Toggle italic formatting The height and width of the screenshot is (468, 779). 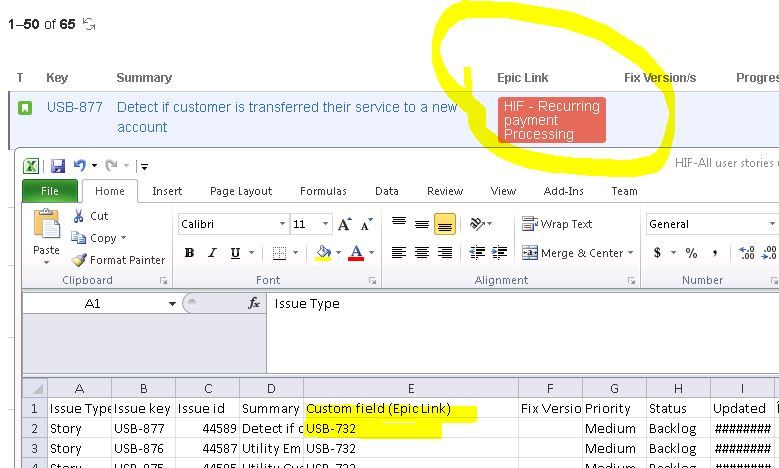(212, 253)
